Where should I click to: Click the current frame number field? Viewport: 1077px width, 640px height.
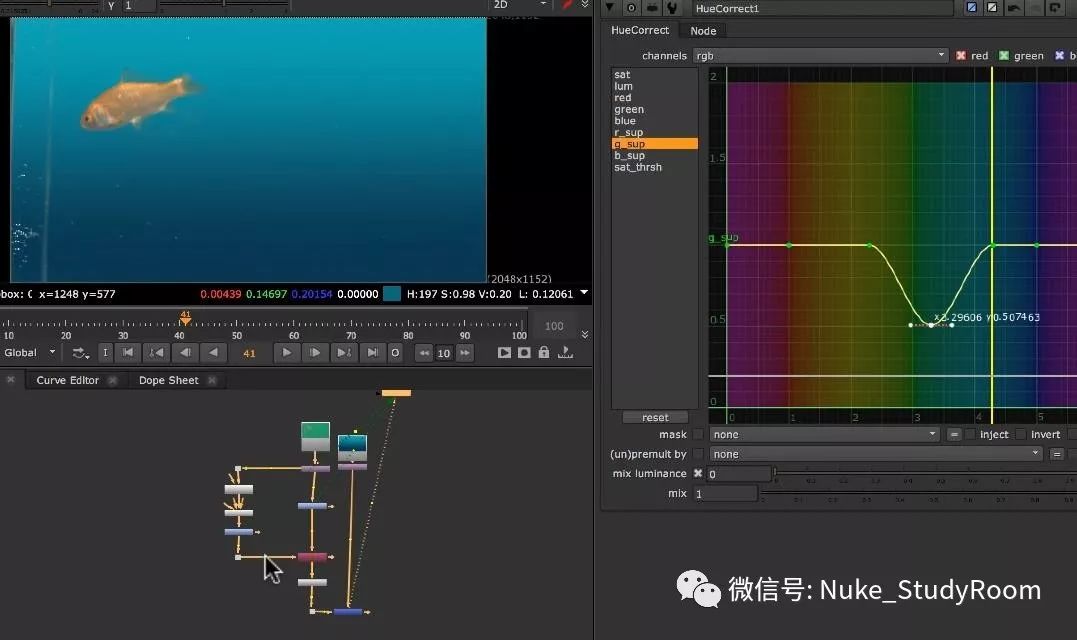249,353
